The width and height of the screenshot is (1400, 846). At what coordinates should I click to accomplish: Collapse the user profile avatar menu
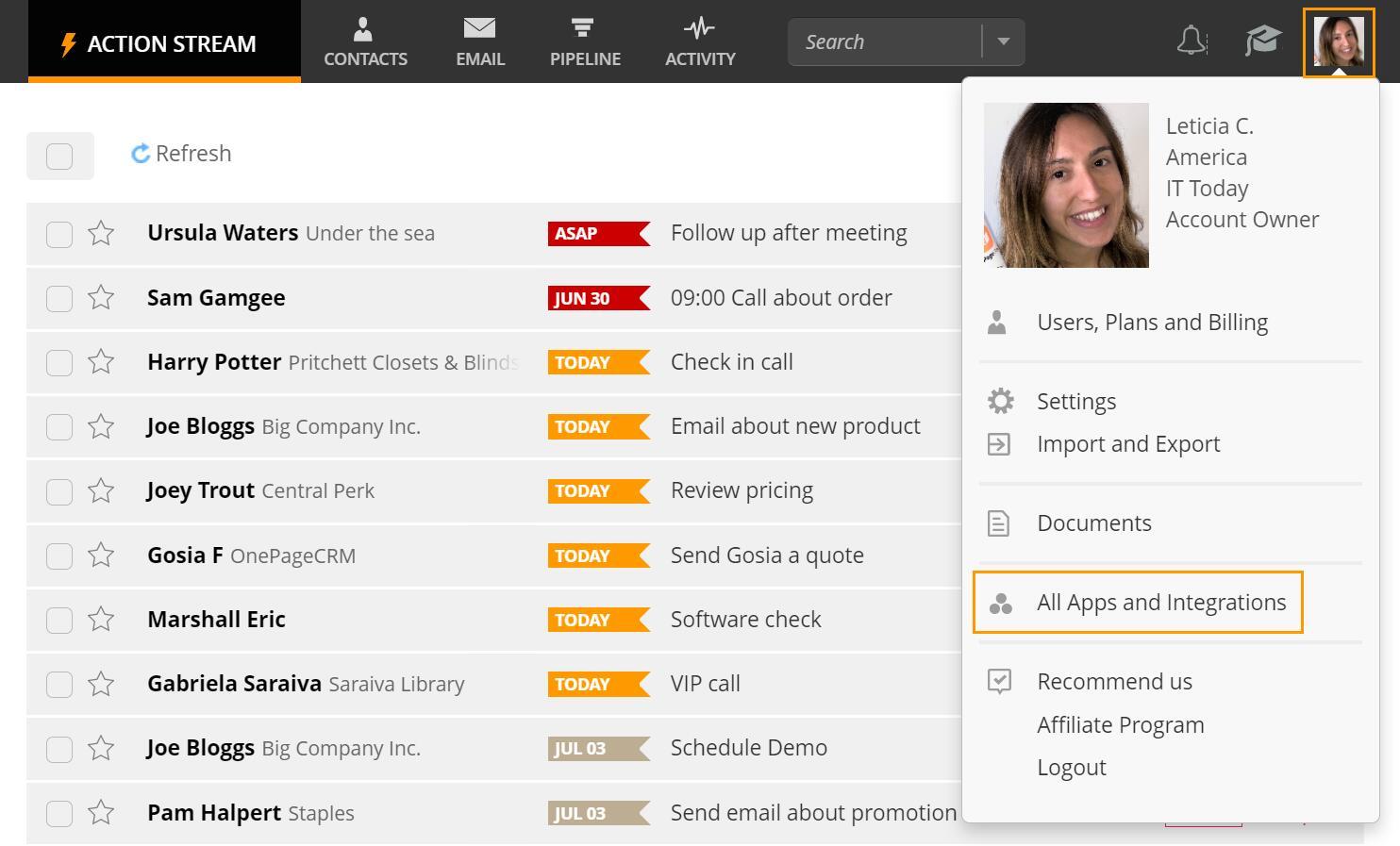pyautogui.click(x=1338, y=42)
